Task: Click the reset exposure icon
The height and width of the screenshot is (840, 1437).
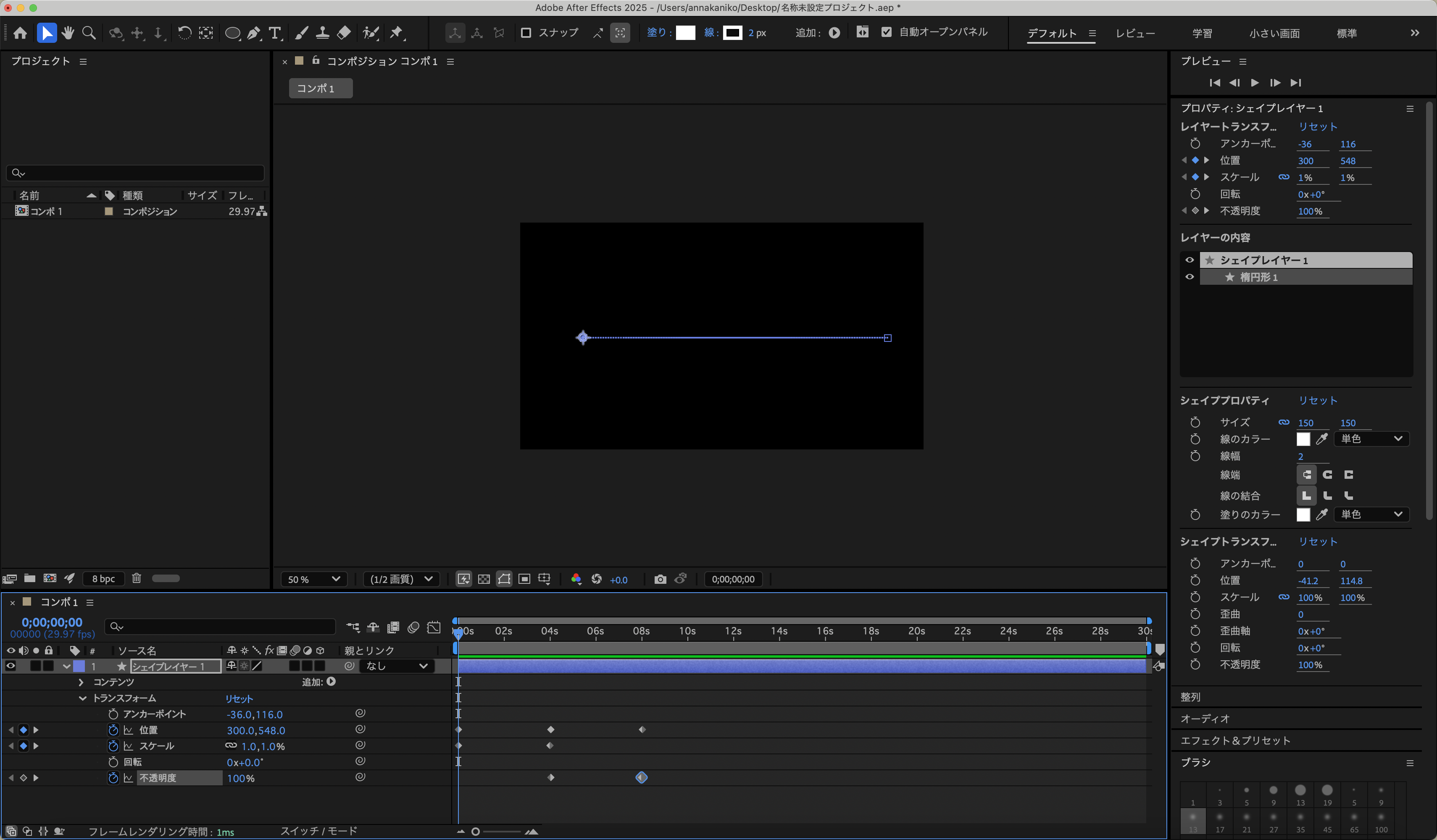Action: pyautogui.click(x=597, y=579)
